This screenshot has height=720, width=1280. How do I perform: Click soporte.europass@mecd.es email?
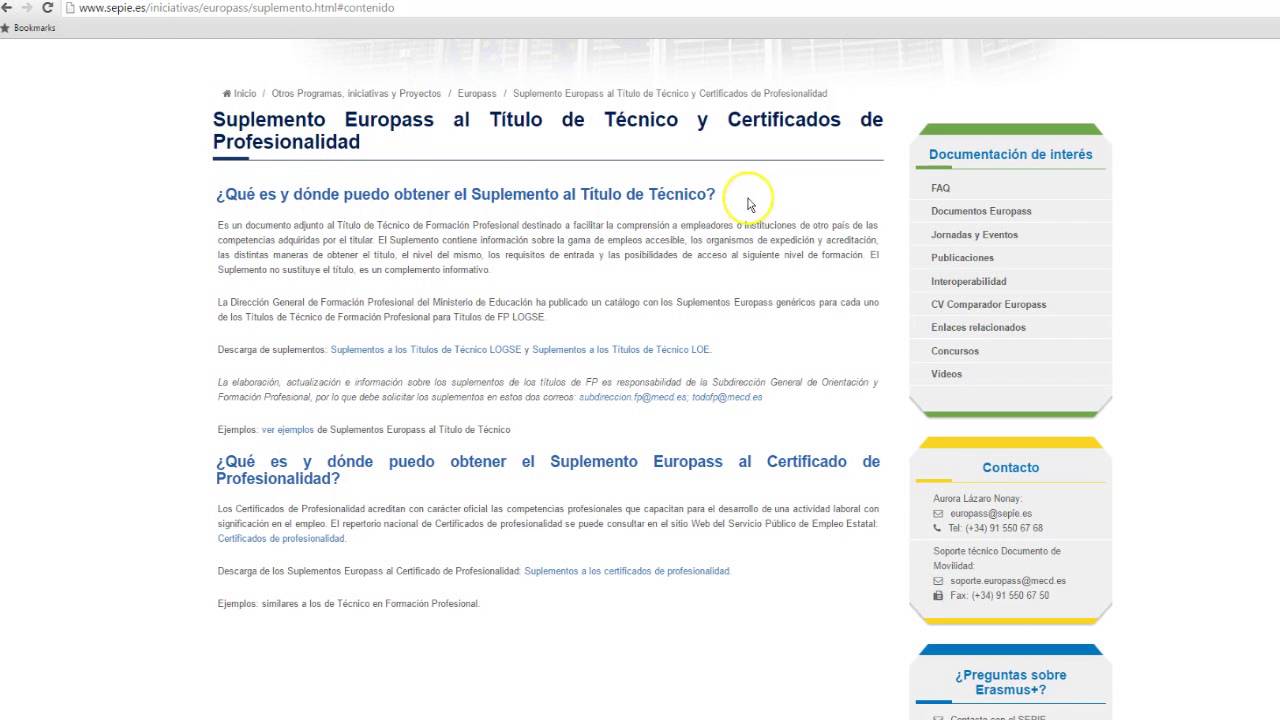(x=1008, y=581)
